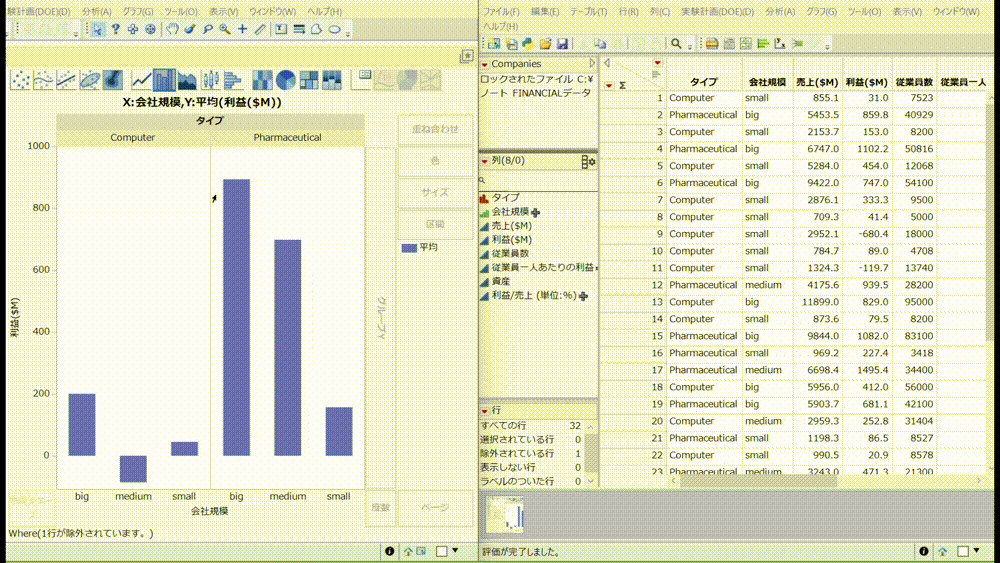The image size is (1000, 563).
Task: Click the Graph Builder thumbnail in bottom panel
Action: point(506,515)
